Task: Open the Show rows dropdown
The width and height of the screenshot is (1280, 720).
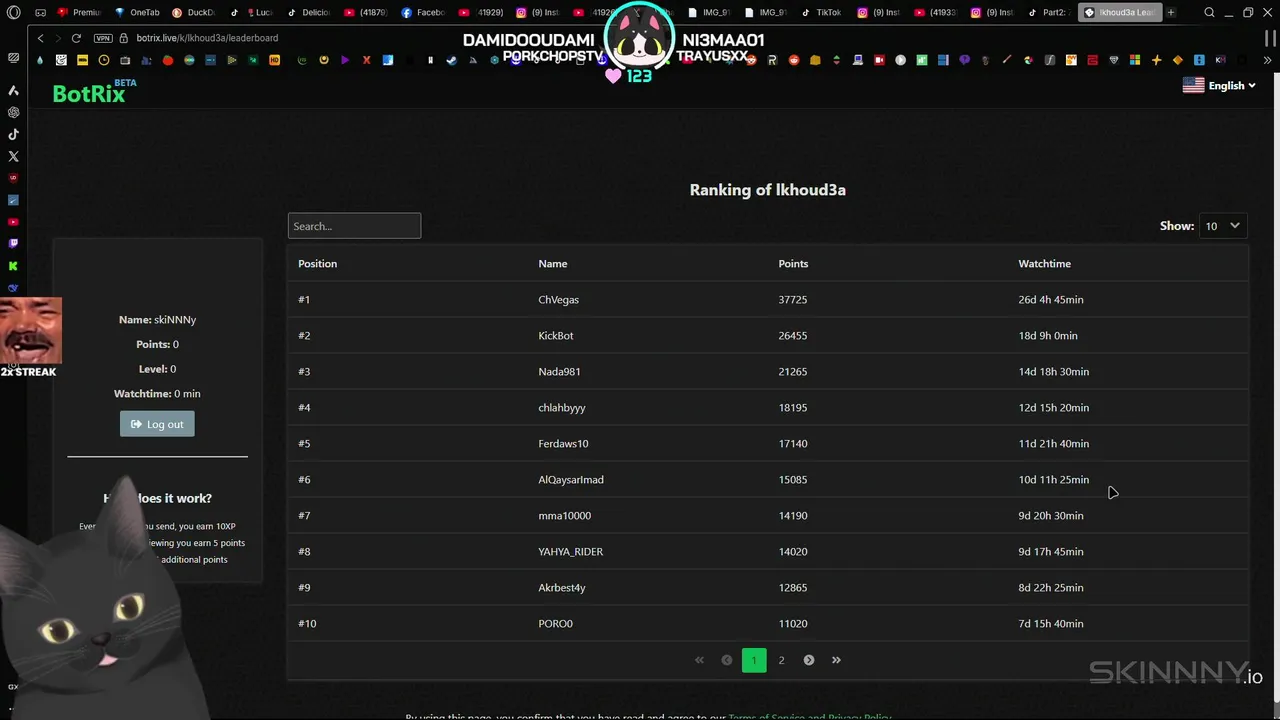Action: (1223, 226)
